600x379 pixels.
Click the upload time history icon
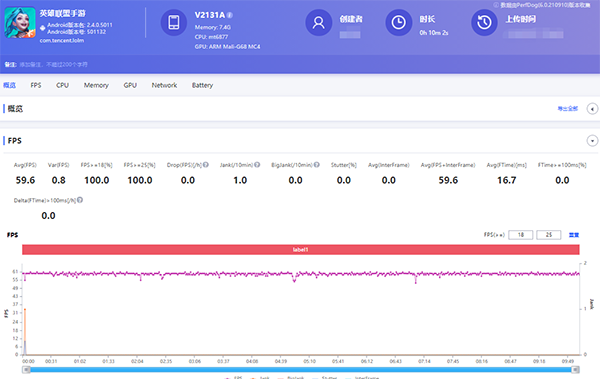(x=484, y=23)
